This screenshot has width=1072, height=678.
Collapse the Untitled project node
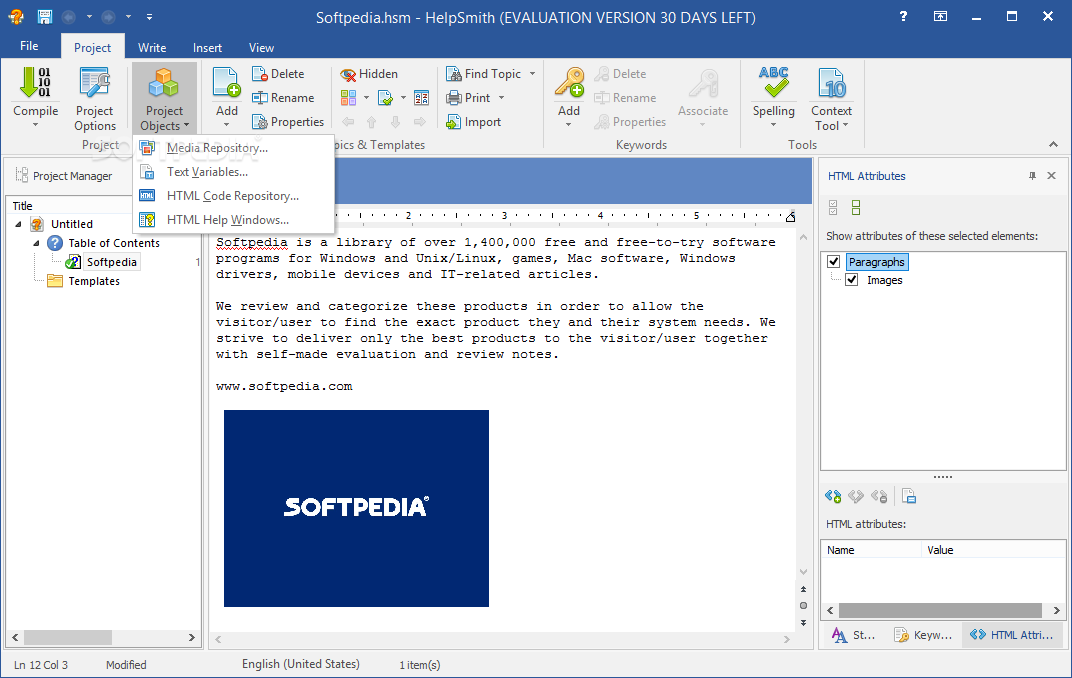click(18, 224)
